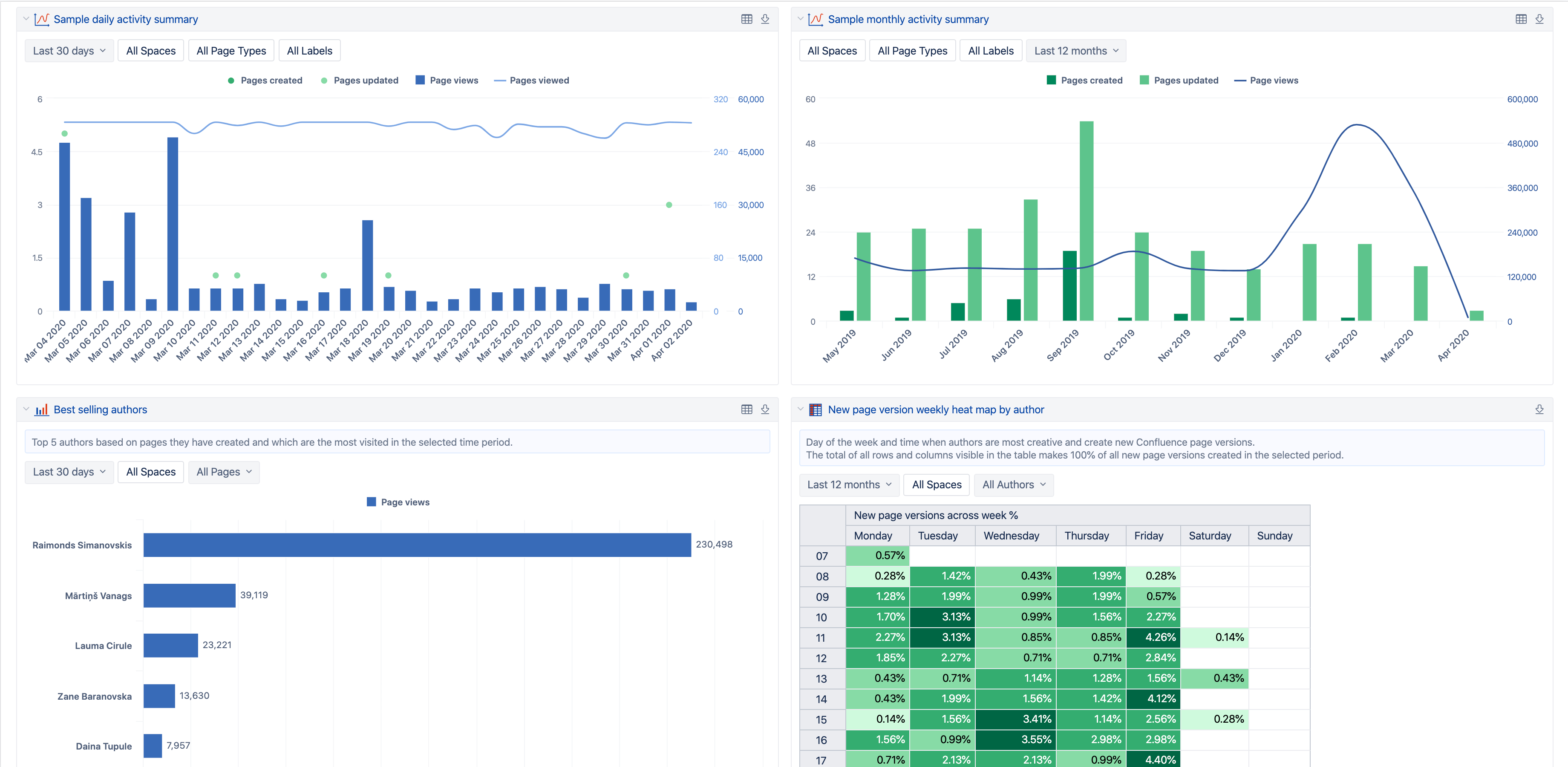Open Last 30 days dropdown in Best selling authors
The image size is (1568, 767).
(x=69, y=472)
